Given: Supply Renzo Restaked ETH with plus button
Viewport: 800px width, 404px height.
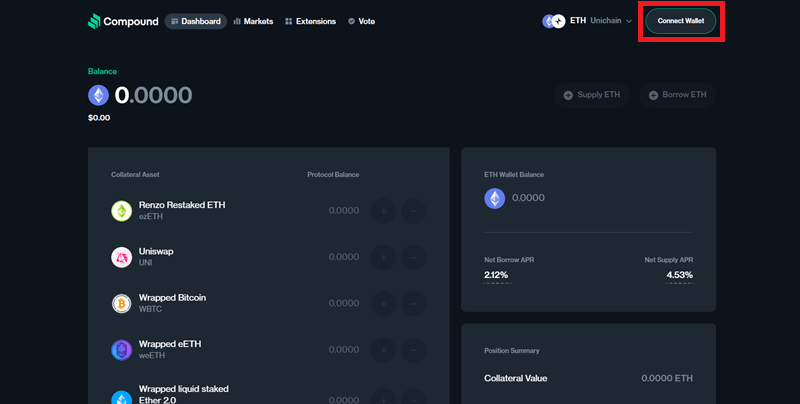Looking at the screenshot, I should pyautogui.click(x=384, y=211).
